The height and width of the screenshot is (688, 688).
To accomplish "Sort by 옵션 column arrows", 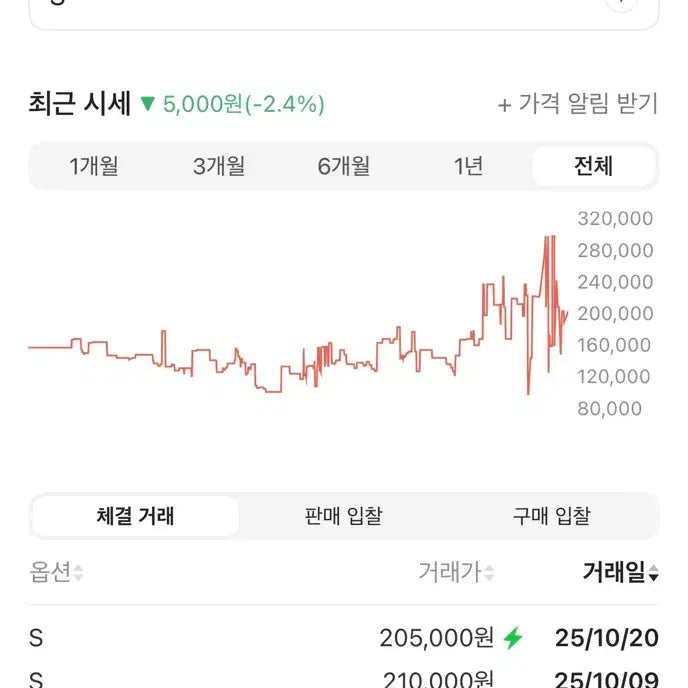I will [78, 574].
